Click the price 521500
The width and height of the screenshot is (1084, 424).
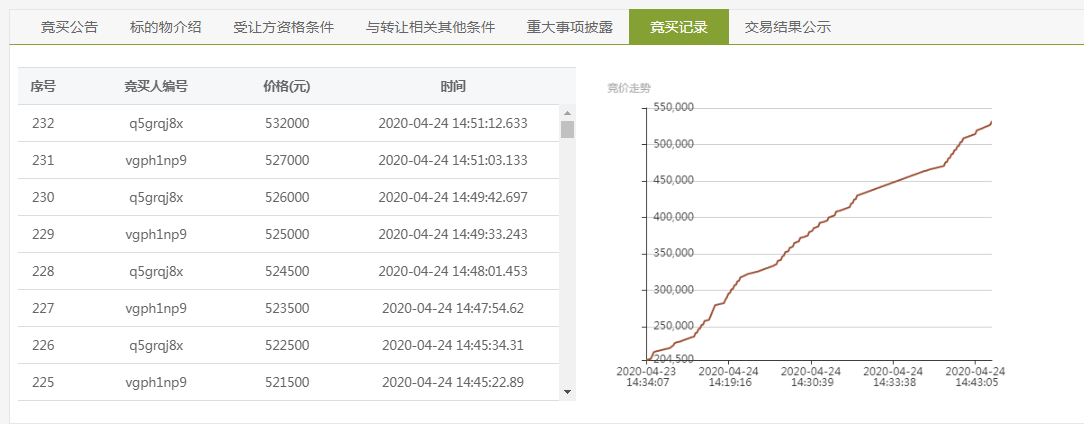coord(287,382)
